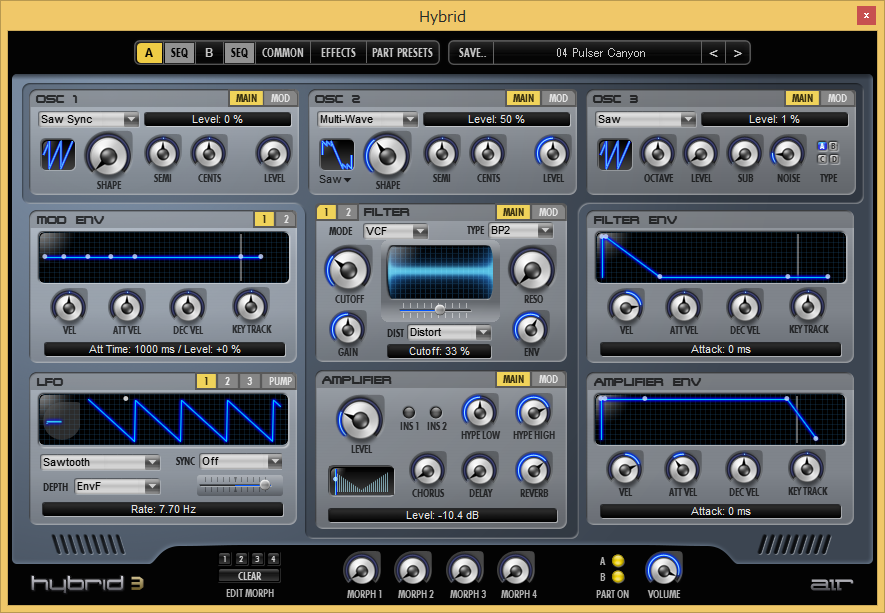Click the LFO PUMP button
The image size is (885, 613).
click(x=280, y=381)
